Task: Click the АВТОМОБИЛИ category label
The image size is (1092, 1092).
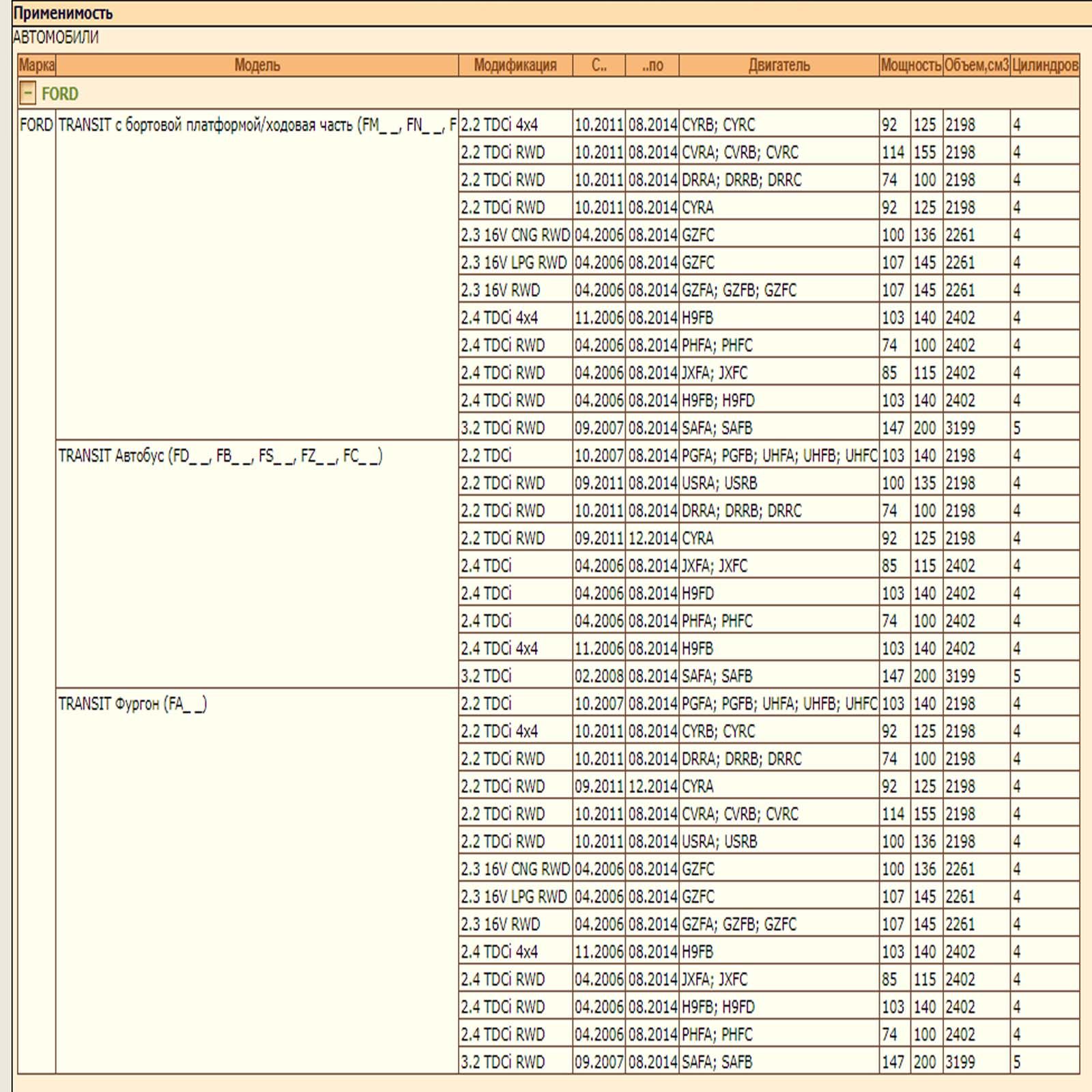Action: pos(56,38)
